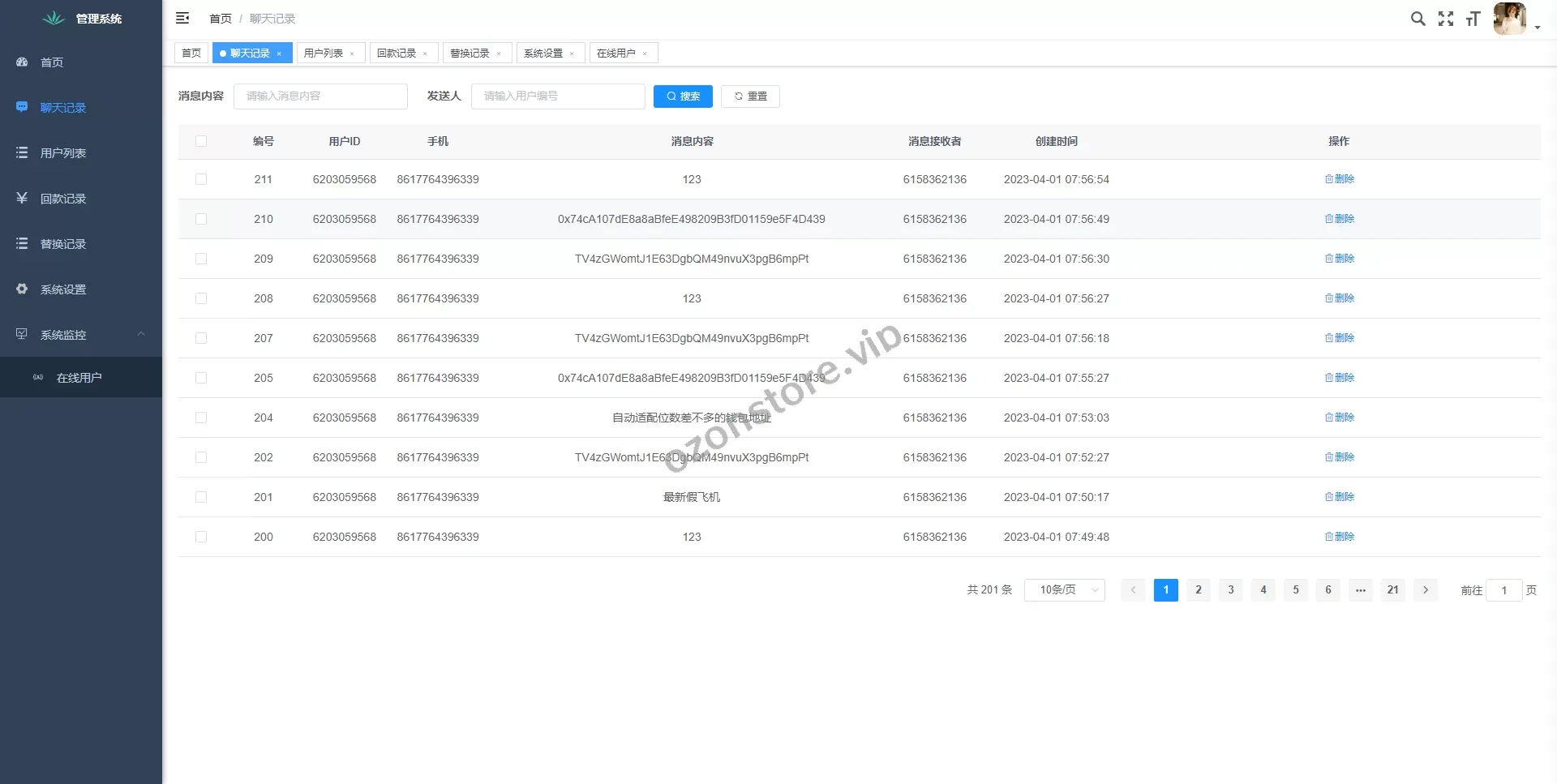Toggle the select-all header checkbox
The width and height of the screenshot is (1557, 784).
(201, 141)
